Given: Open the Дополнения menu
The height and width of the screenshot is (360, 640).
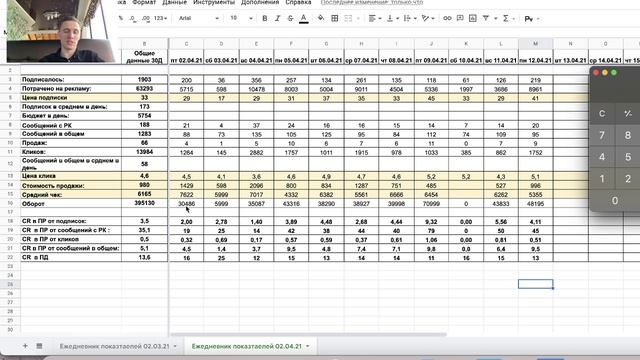Looking at the screenshot, I should coord(260,2).
